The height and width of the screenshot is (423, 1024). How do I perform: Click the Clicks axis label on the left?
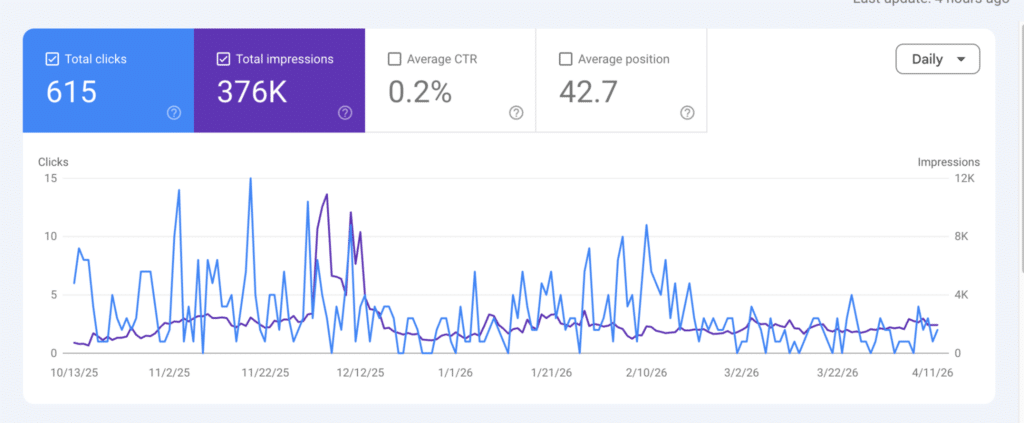pyautogui.click(x=53, y=162)
